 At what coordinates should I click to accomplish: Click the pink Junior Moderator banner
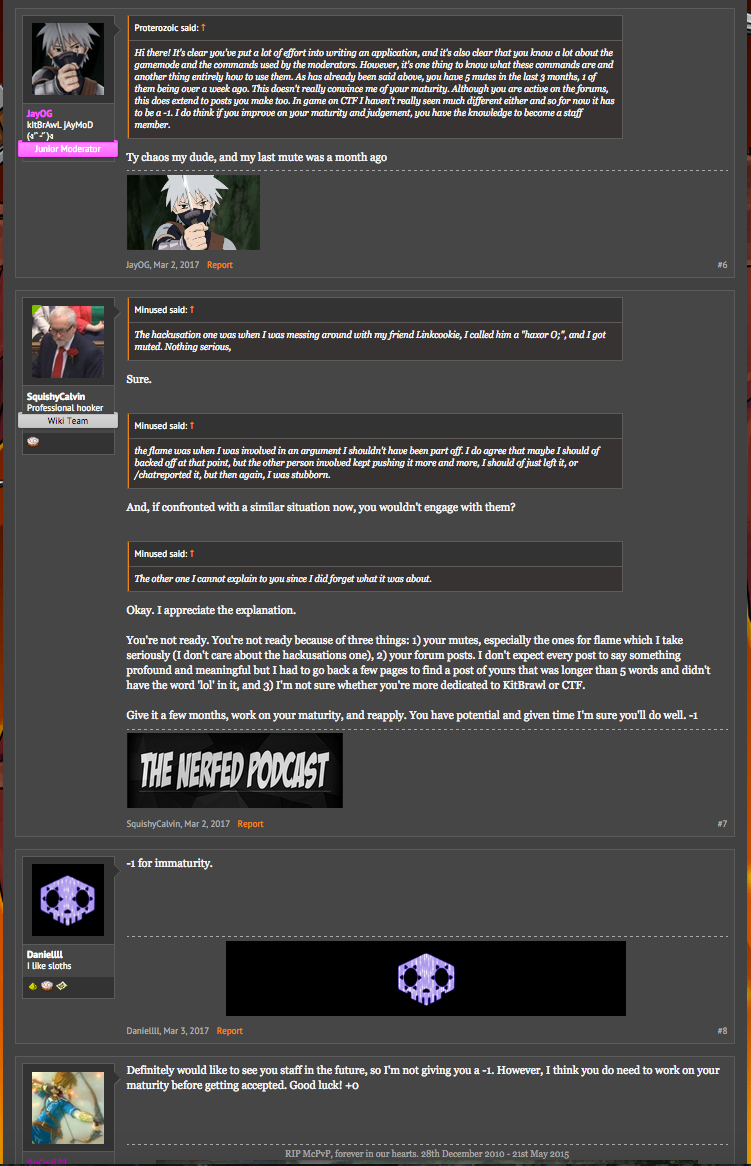pos(68,149)
